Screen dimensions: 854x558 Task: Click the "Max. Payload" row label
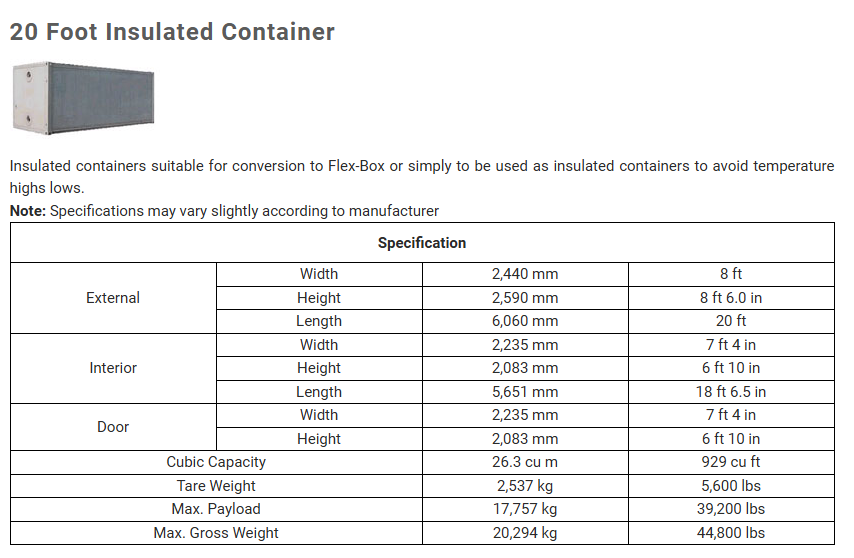click(x=216, y=509)
